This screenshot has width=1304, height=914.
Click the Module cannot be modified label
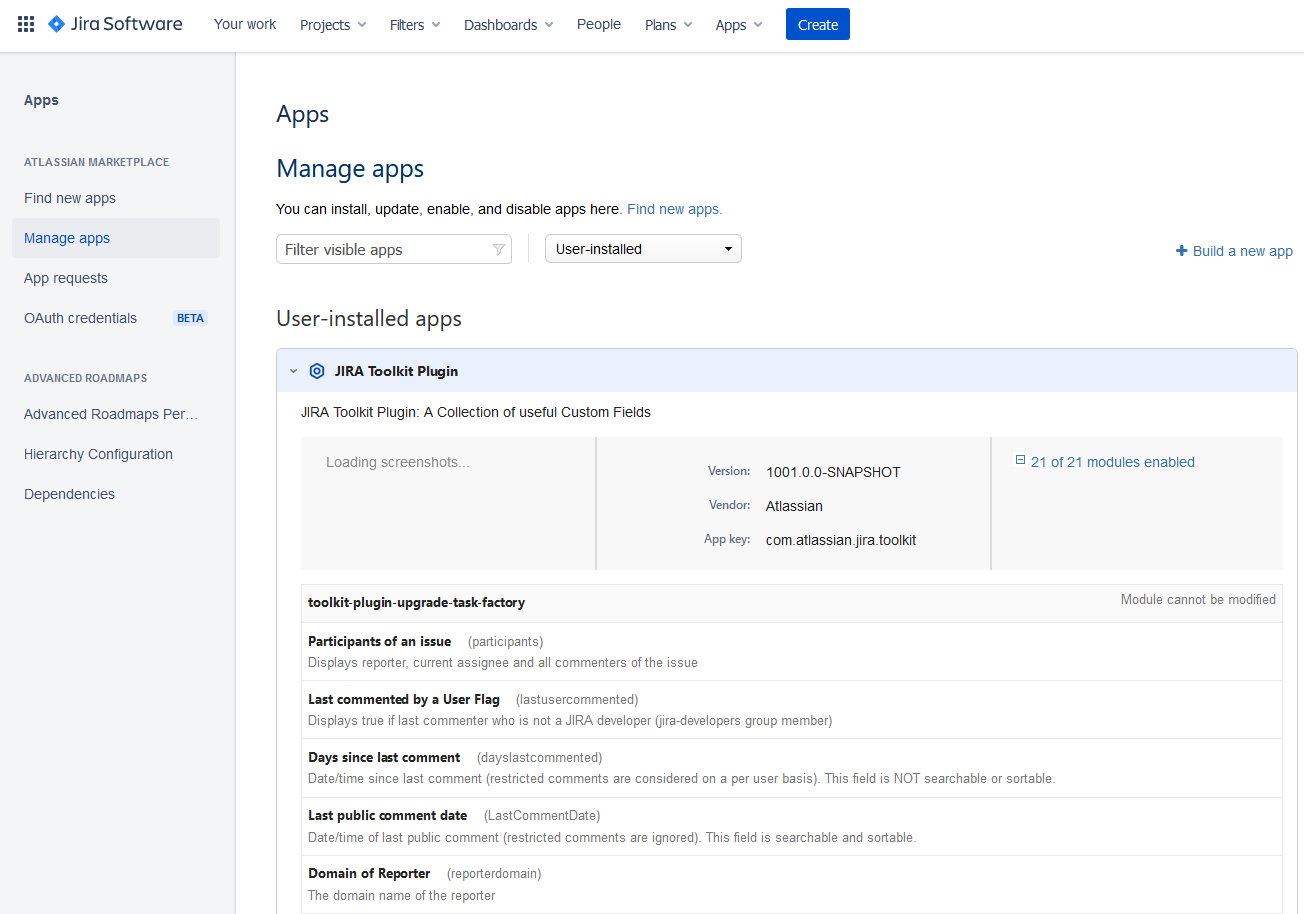1198,600
